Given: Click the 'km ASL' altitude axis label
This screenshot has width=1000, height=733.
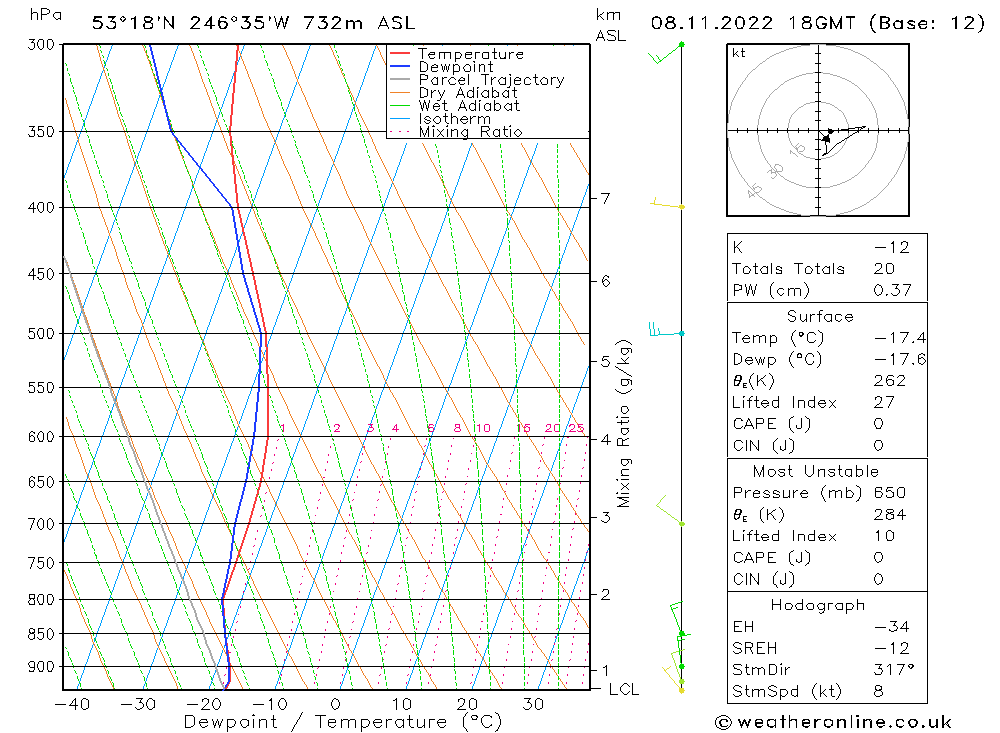Looking at the screenshot, I should point(610,26).
